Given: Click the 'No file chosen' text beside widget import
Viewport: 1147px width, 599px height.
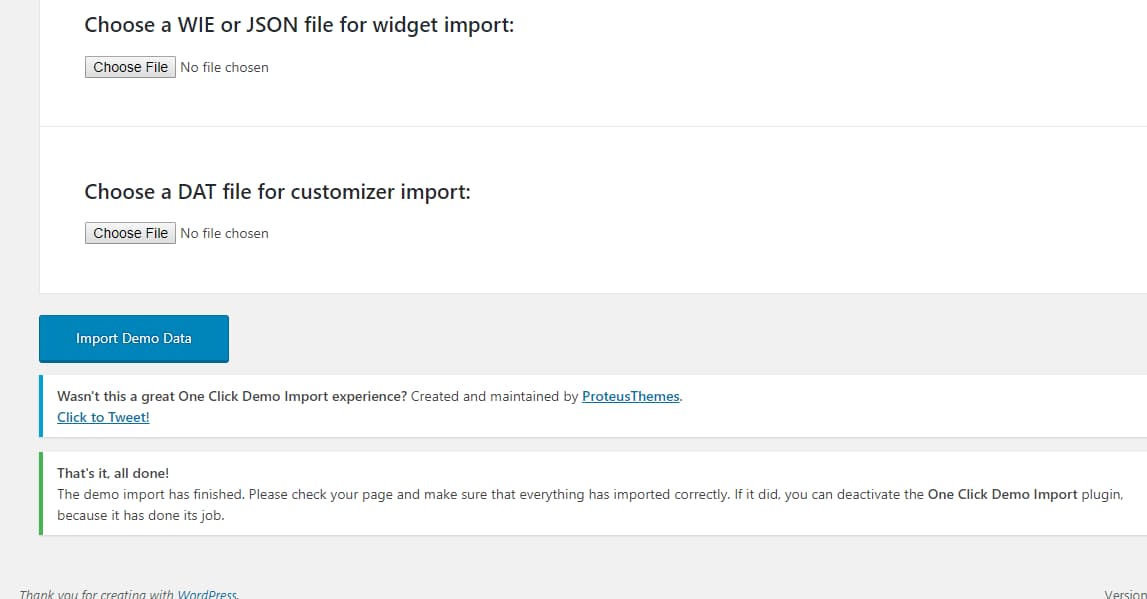Looking at the screenshot, I should tap(224, 67).
